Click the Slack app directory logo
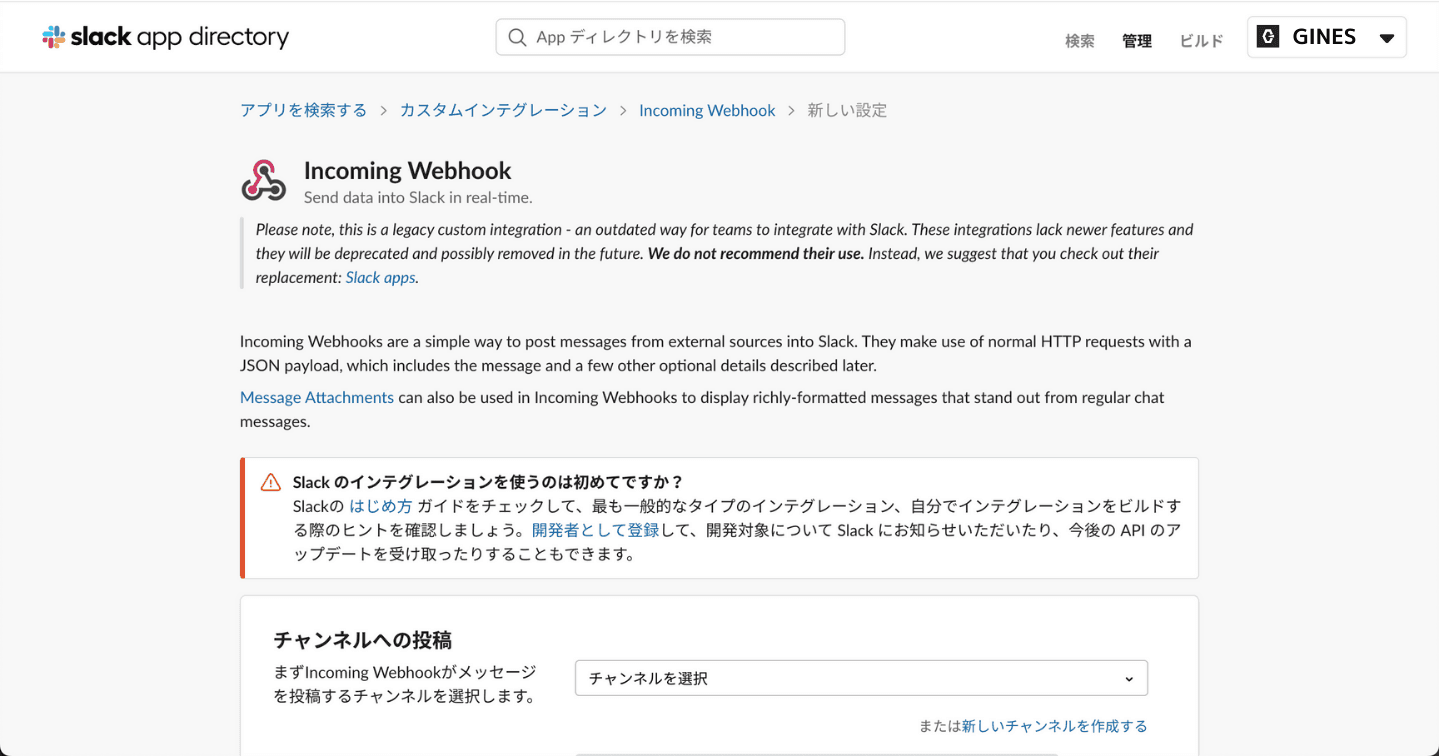The image size is (1440, 756). [x=165, y=37]
